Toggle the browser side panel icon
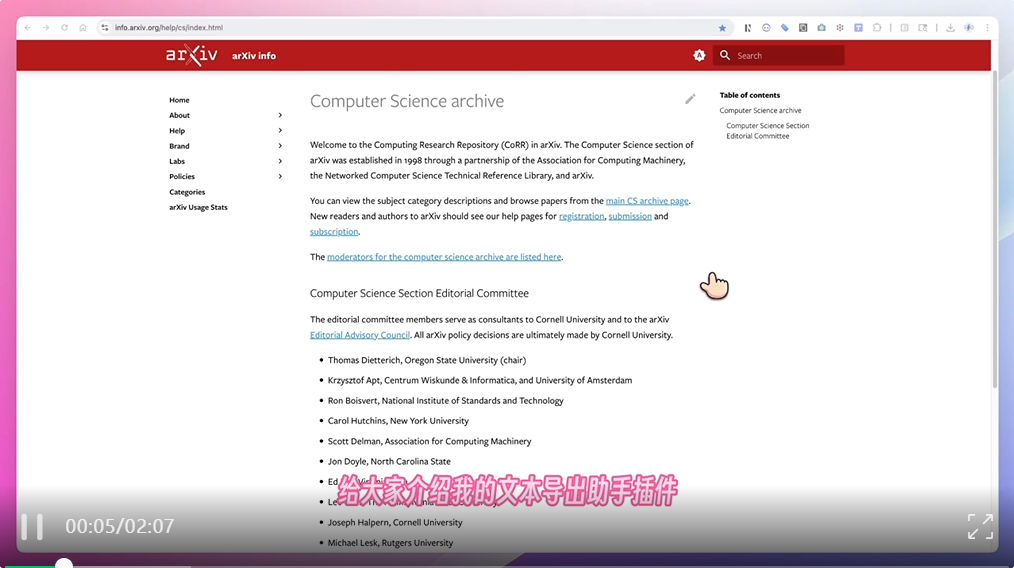 tap(904, 28)
